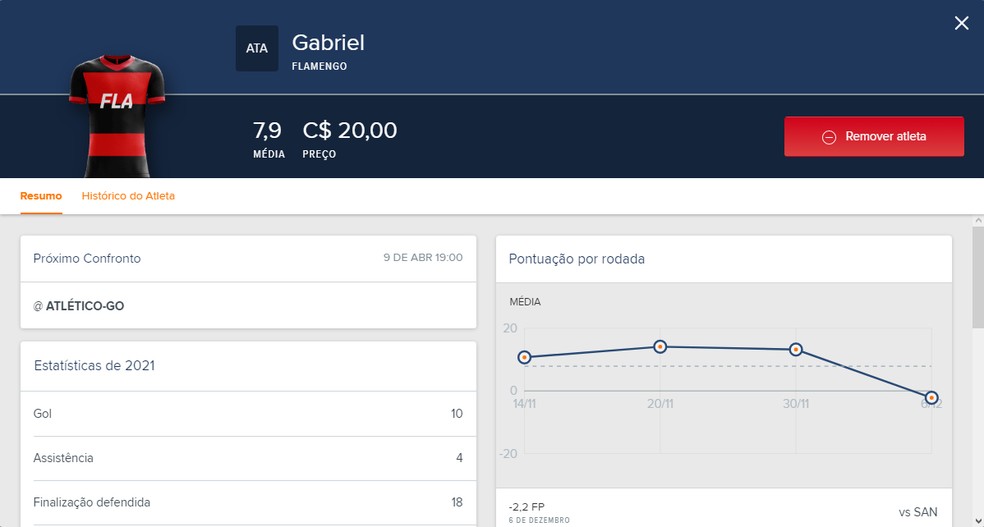Switch to Histórico do Atleta tab
The image size is (984, 527).
[x=128, y=196]
